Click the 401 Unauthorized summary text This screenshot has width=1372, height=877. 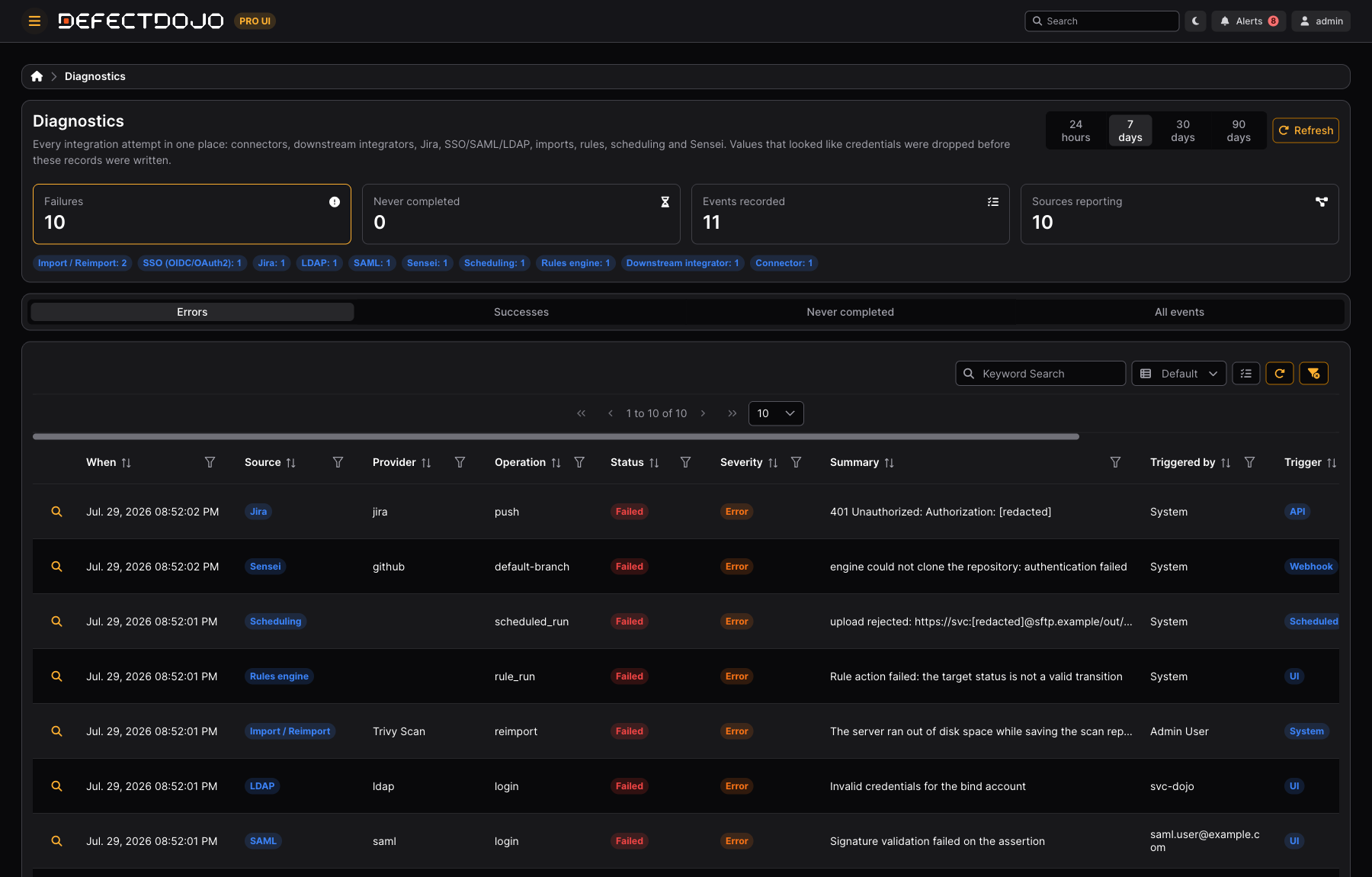940,512
